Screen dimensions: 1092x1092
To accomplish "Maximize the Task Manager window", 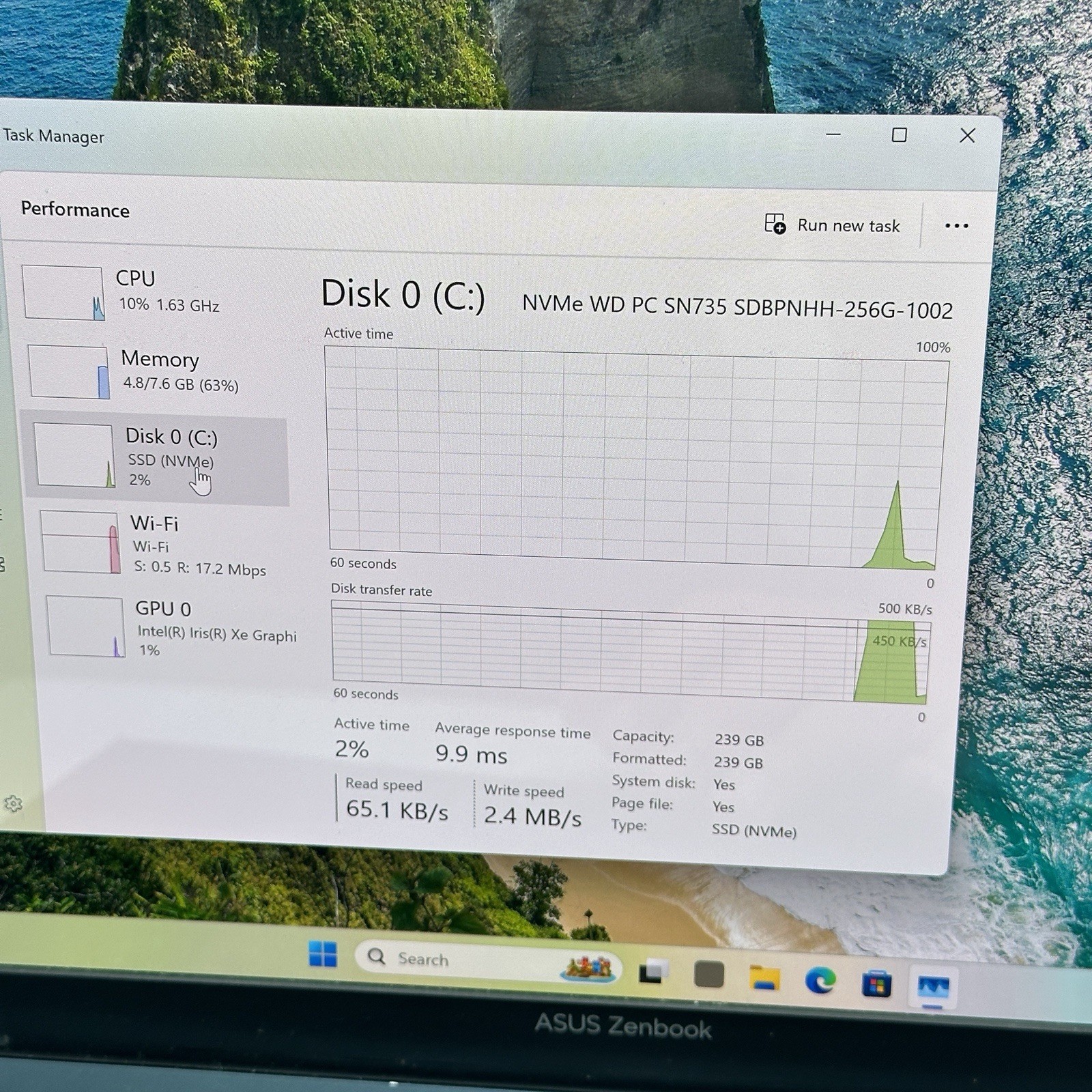I will [900, 135].
